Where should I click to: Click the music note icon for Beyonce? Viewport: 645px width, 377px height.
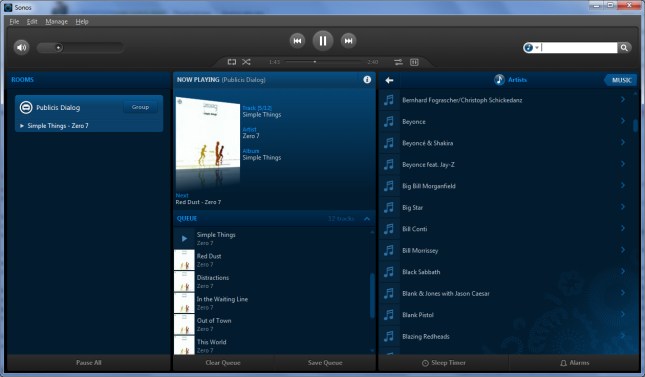pyautogui.click(x=389, y=121)
